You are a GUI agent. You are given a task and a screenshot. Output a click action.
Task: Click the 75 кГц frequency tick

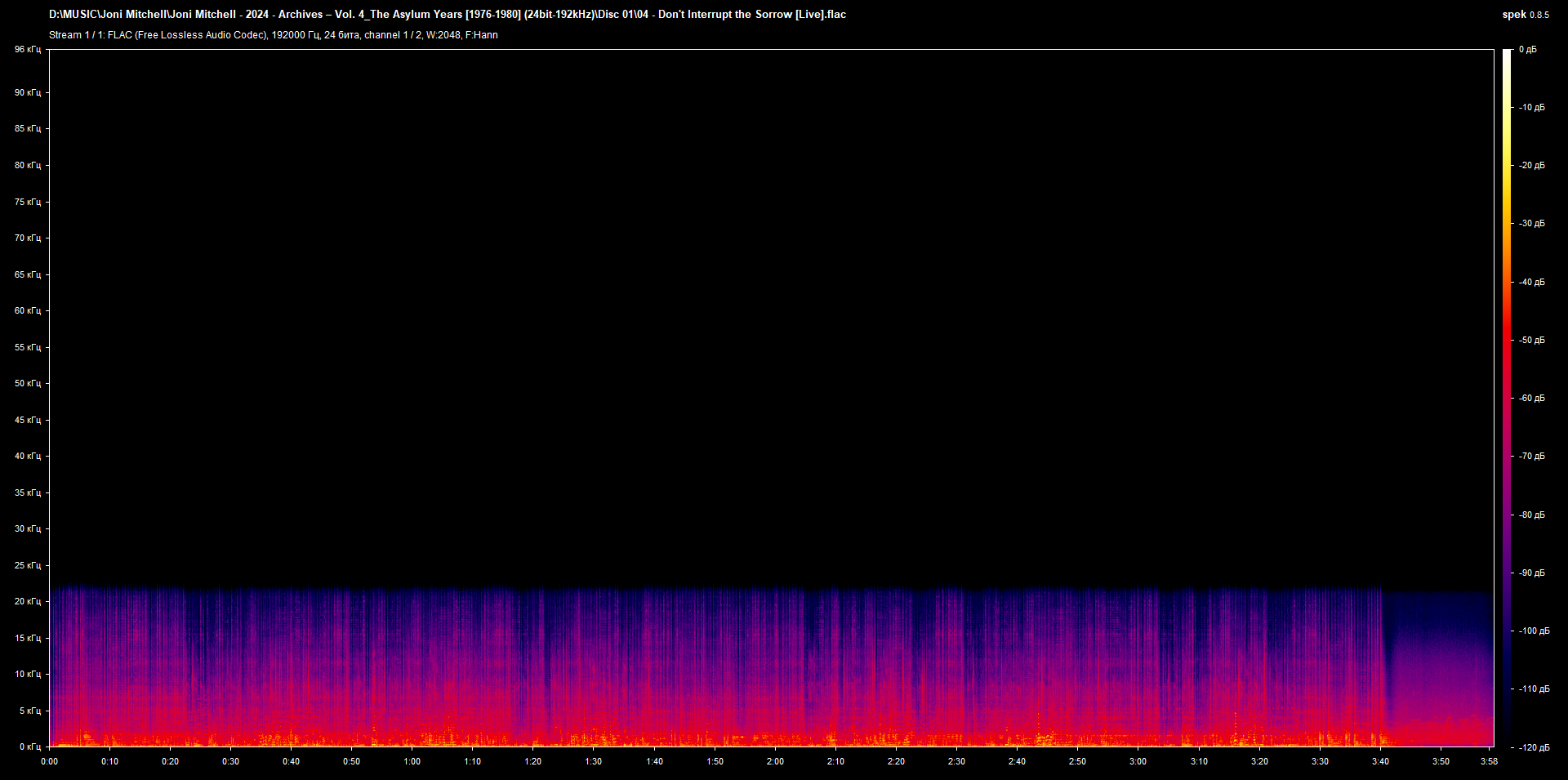click(x=27, y=202)
